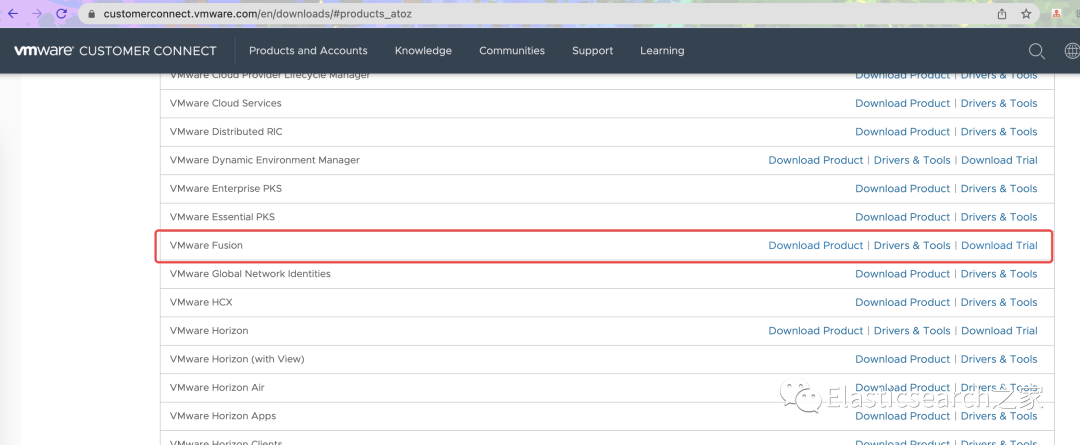Image resolution: width=1080 pixels, height=445 pixels.
Task: Open Drivers & Tools for VMware Essential PKS
Action: tap(999, 217)
